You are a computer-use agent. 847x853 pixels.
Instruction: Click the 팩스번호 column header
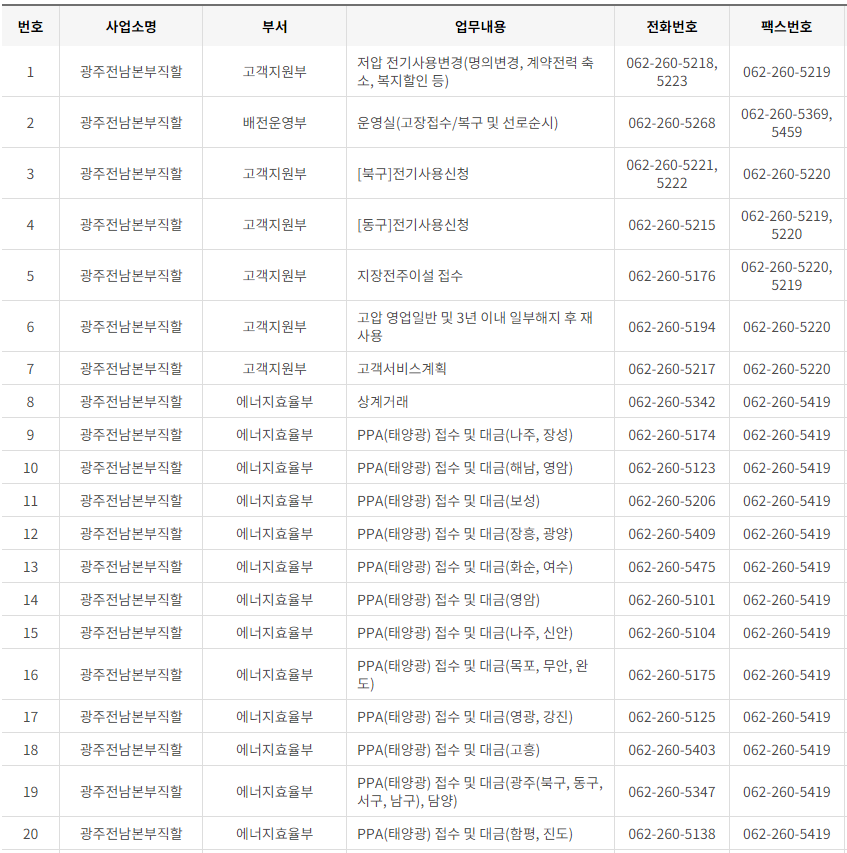point(787,27)
